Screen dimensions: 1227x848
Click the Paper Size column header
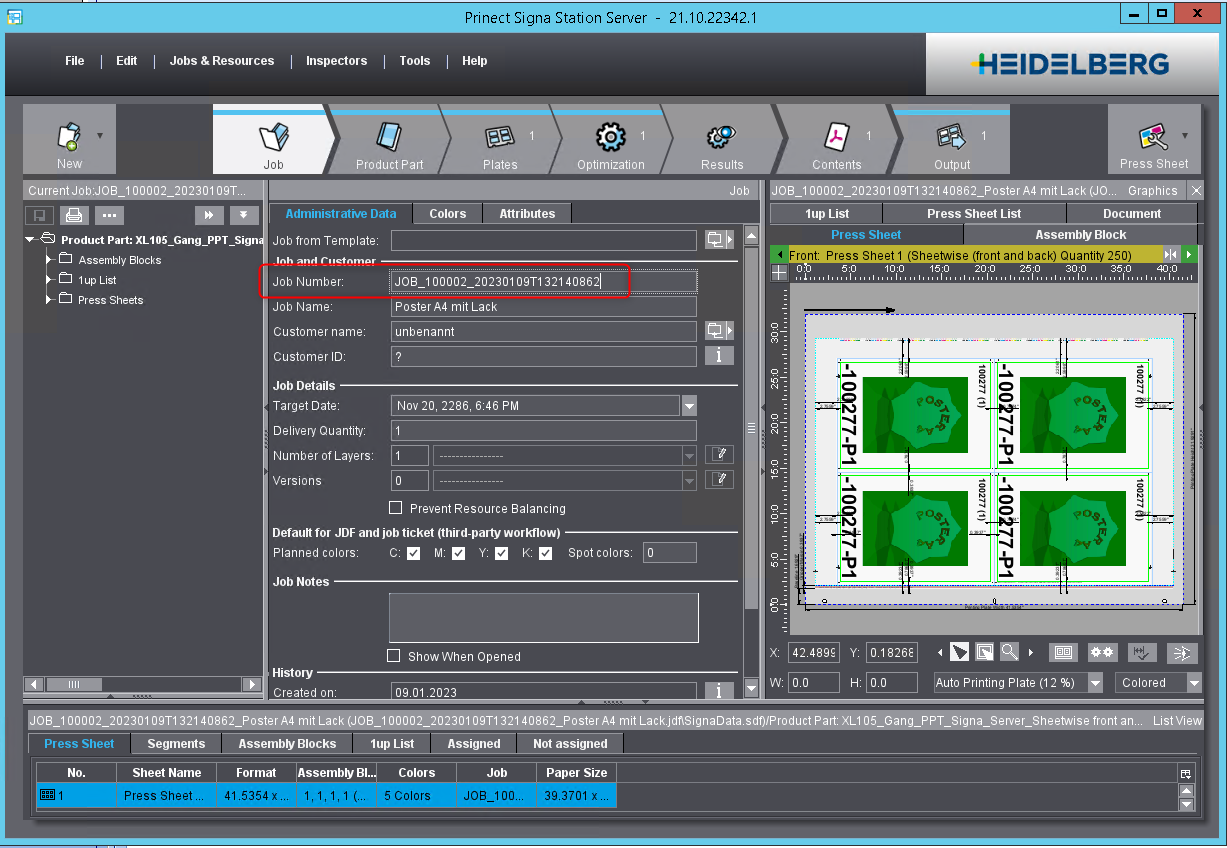(576, 772)
